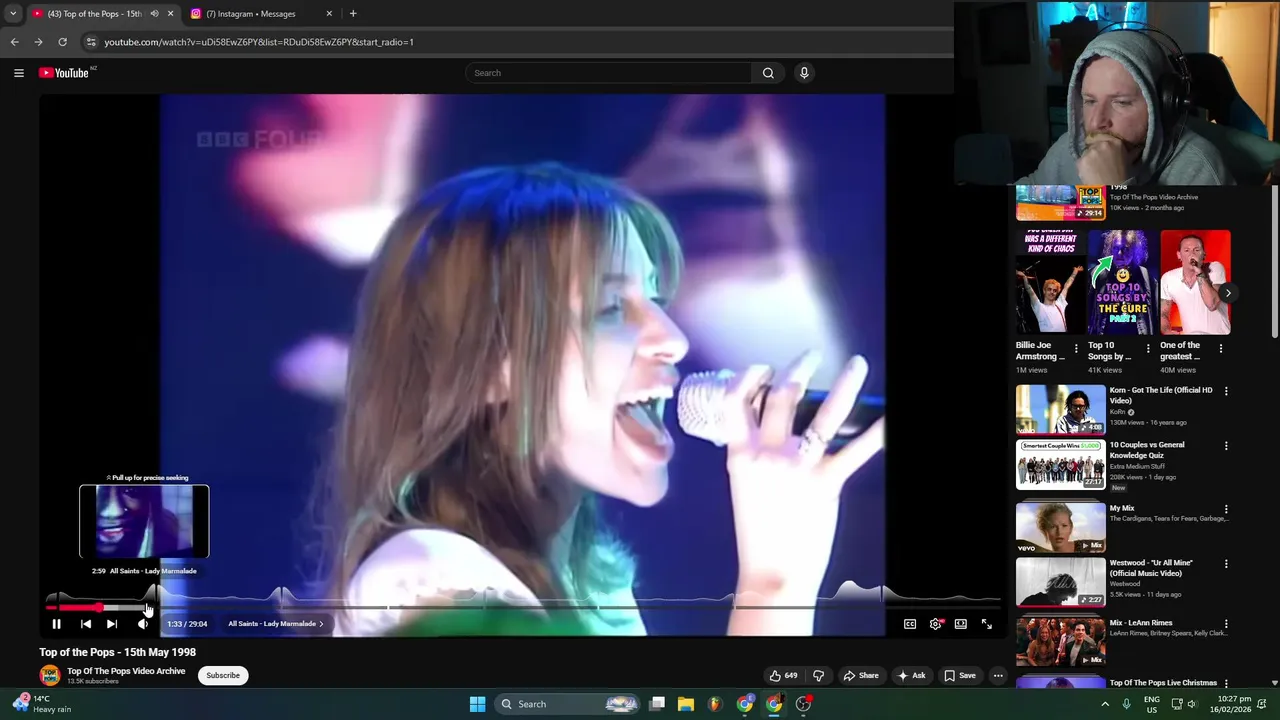Focus the YouTube search field
This screenshot has height=720, width=1280.
(609, 73)
